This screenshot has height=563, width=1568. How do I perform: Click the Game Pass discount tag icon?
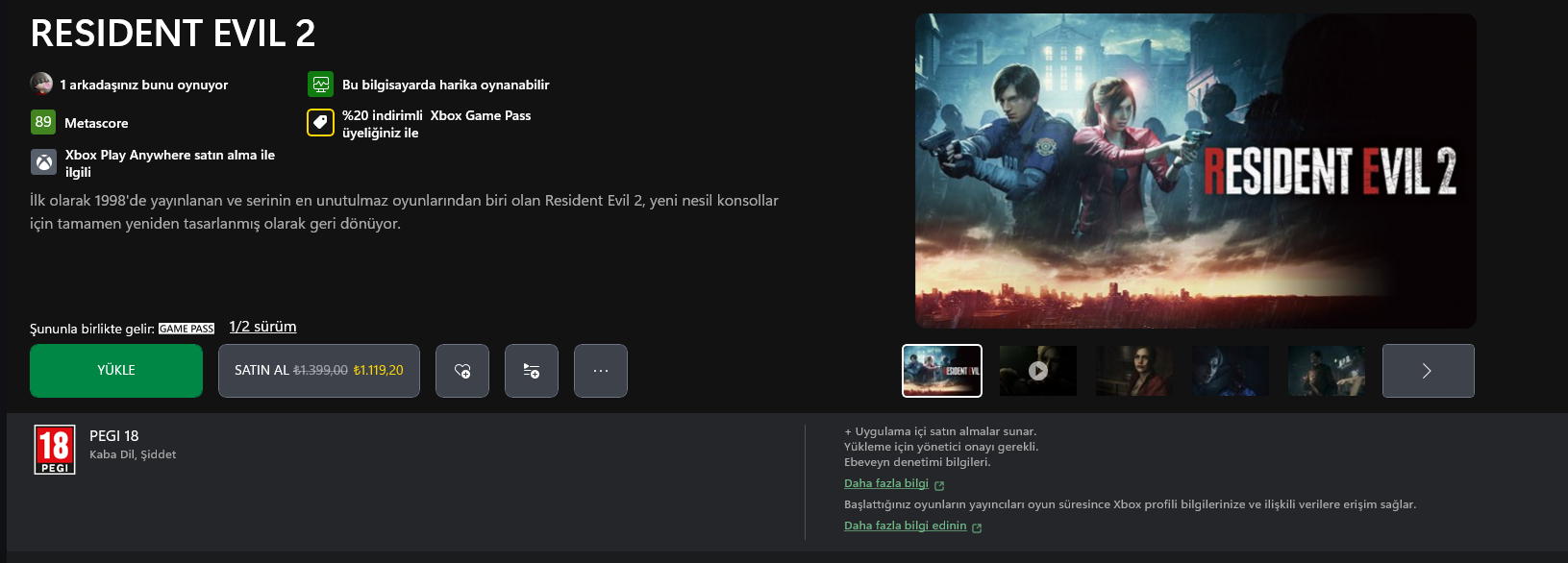click(320, 123)
